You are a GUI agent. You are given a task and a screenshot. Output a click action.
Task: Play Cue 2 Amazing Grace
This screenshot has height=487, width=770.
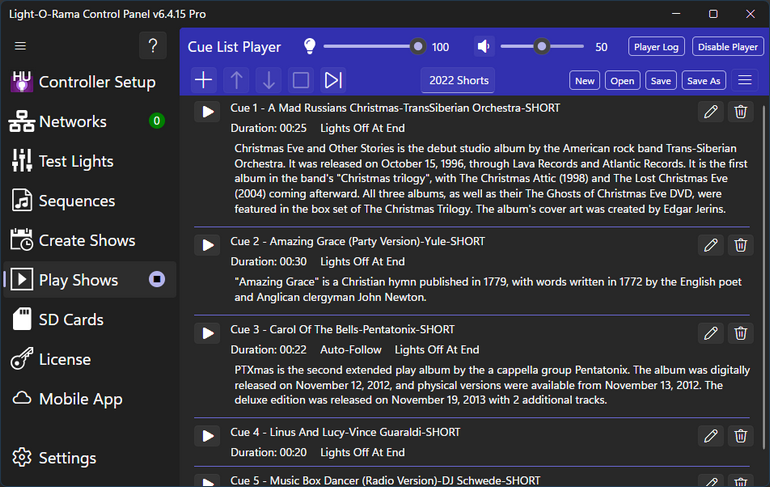click(x=207, y=245)
